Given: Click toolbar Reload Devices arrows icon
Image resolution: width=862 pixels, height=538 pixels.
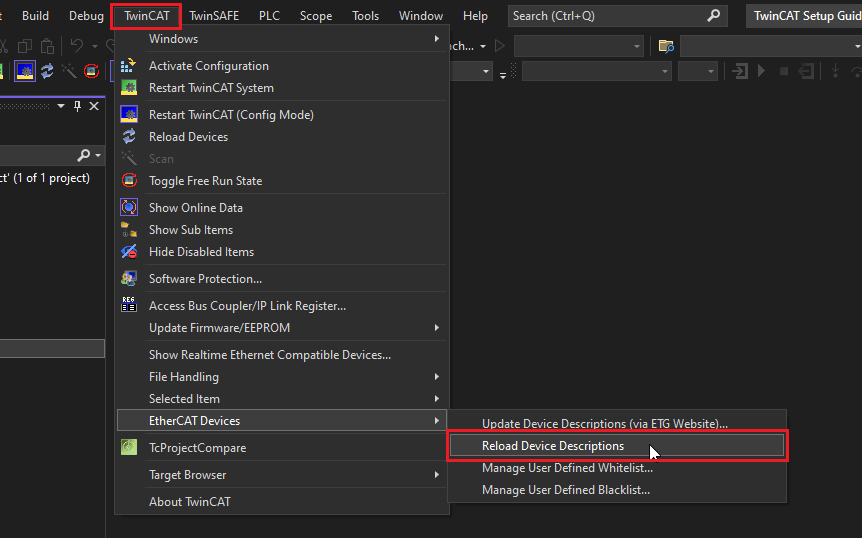Looking at the screenshot, I should (47, 71).
